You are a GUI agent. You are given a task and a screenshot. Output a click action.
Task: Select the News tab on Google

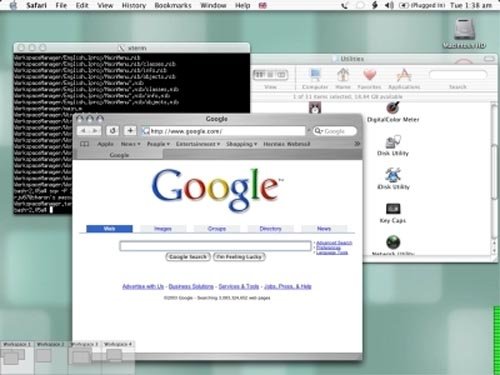pos(324,229)
